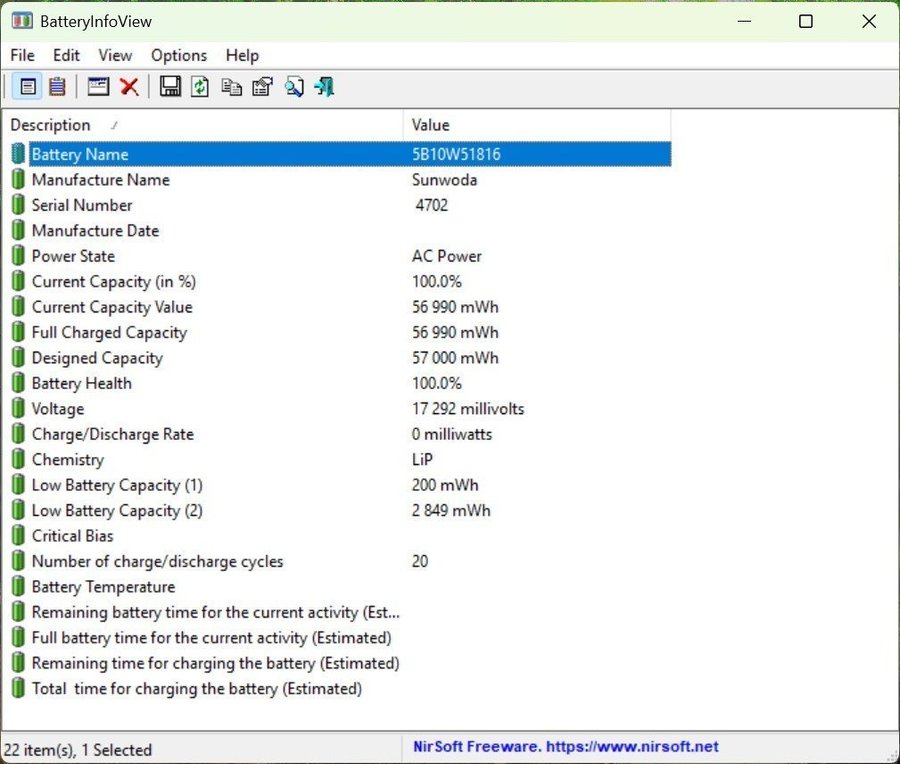Image resolution: width=900 pixels, height=764 pixels.
Task: Click the Find magnifier toolbar icon
Action: point(293,87)
